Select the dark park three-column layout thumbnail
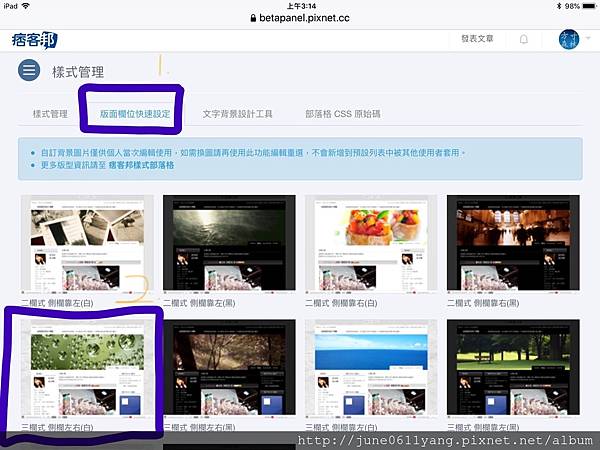This screenshot has width=600, height=450. [513, 367]
